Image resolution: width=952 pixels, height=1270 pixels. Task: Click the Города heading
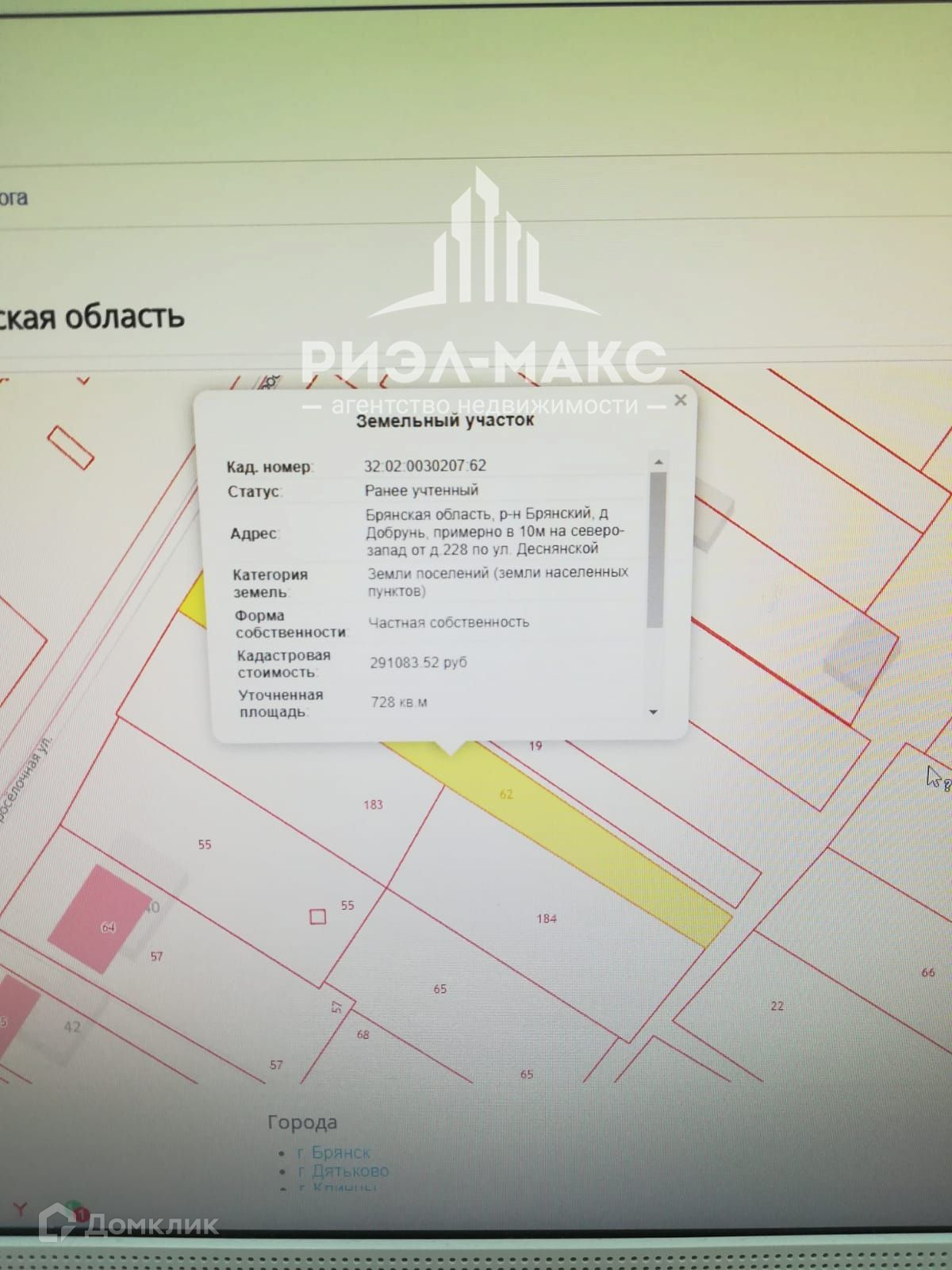(x=302, y=1122)
